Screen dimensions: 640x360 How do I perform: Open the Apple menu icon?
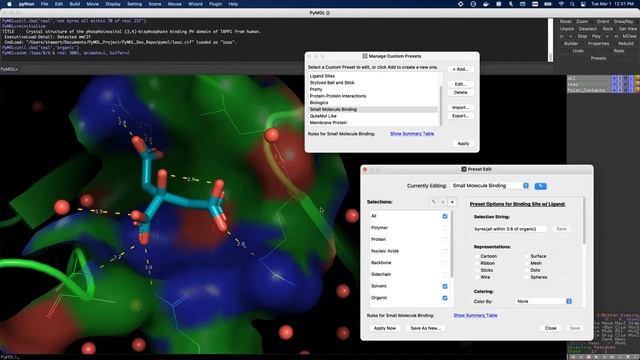pos(9,4)
